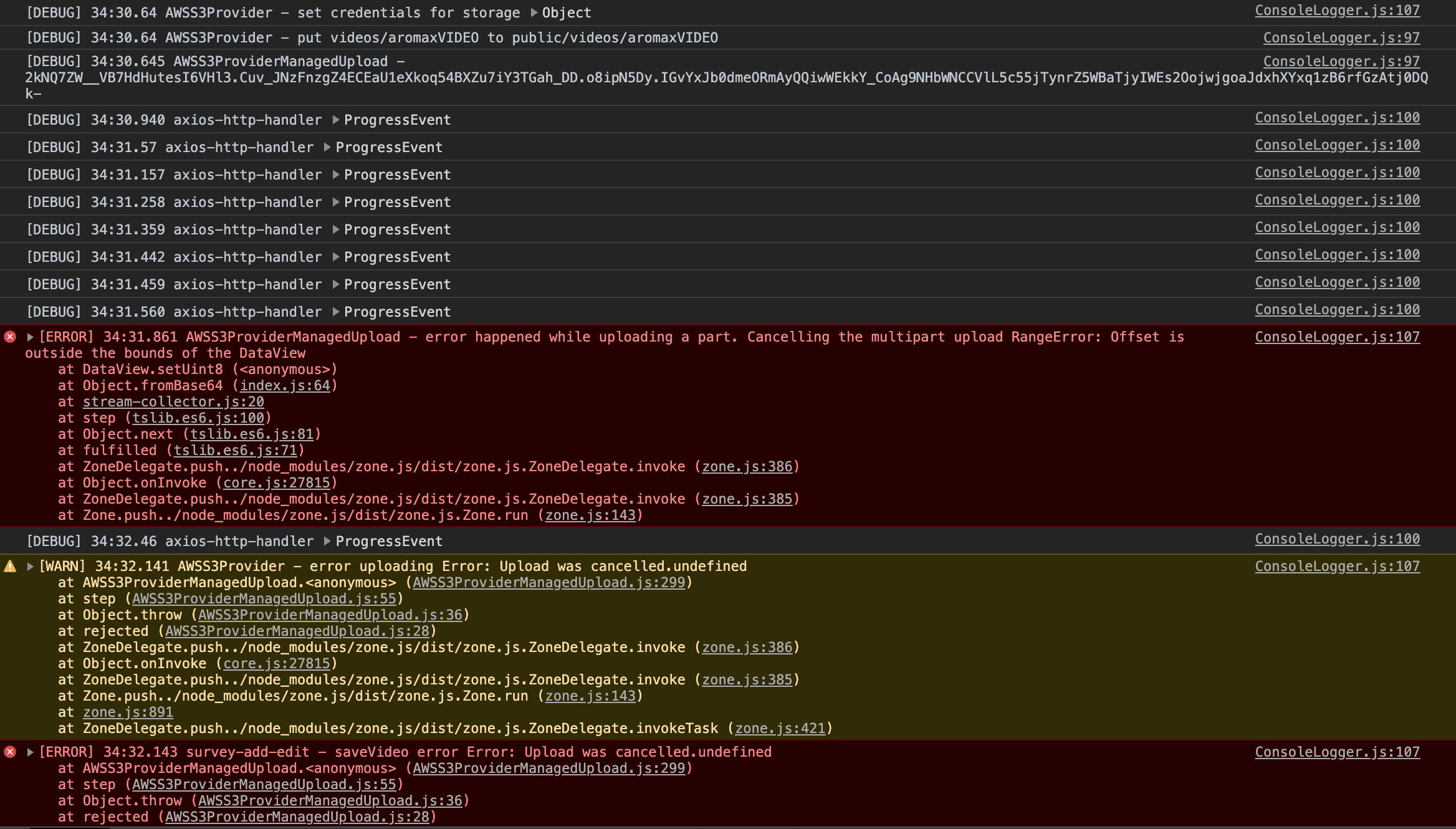1456x829 pixels.
Task: Open zone.js:891 link in warning trace
Action: 128,712
